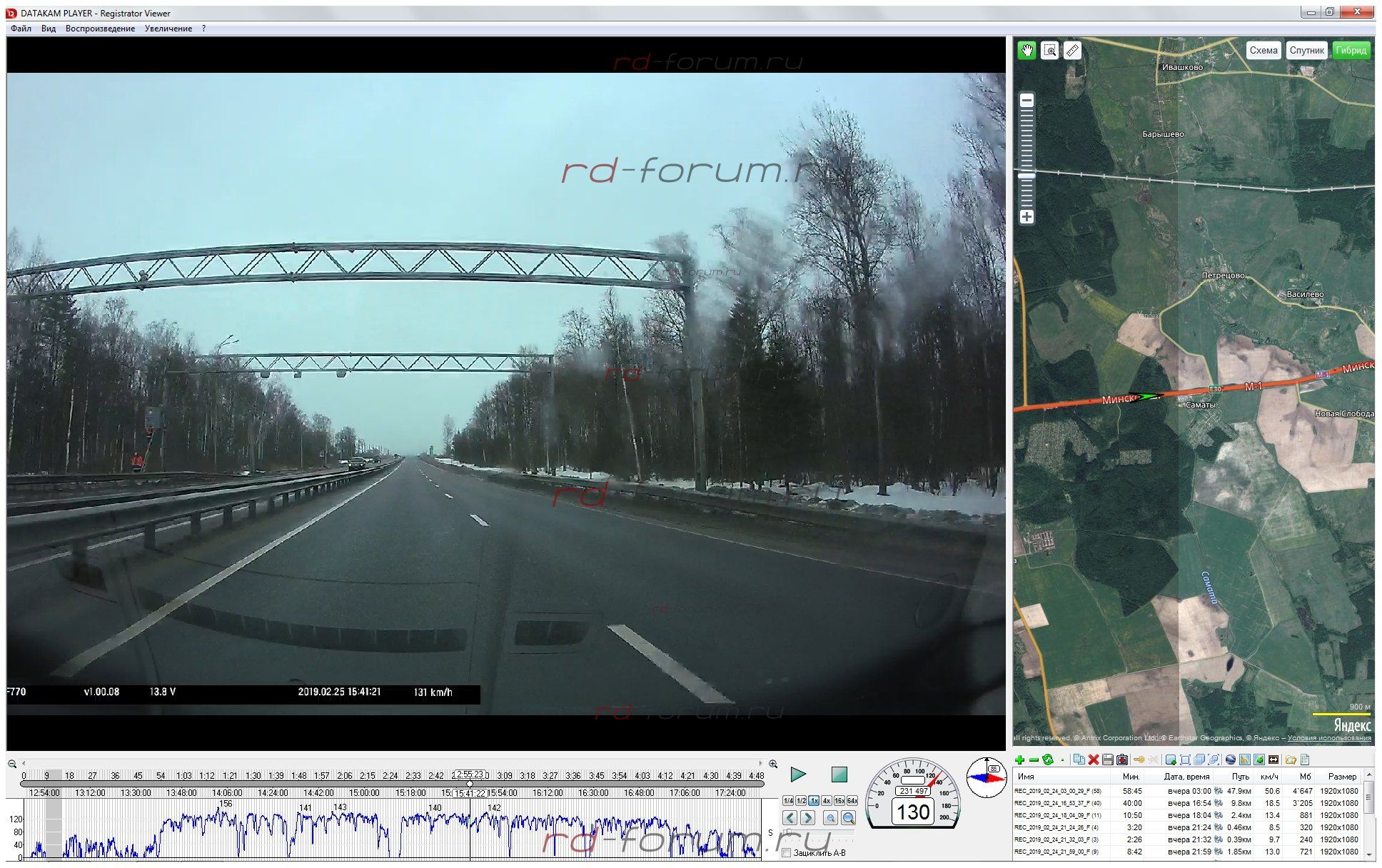Open the Воспроизведение menu
Image resolution: width=1382 pixels, height=868 pixels.
pyautogui.click(x=100, y=29)
